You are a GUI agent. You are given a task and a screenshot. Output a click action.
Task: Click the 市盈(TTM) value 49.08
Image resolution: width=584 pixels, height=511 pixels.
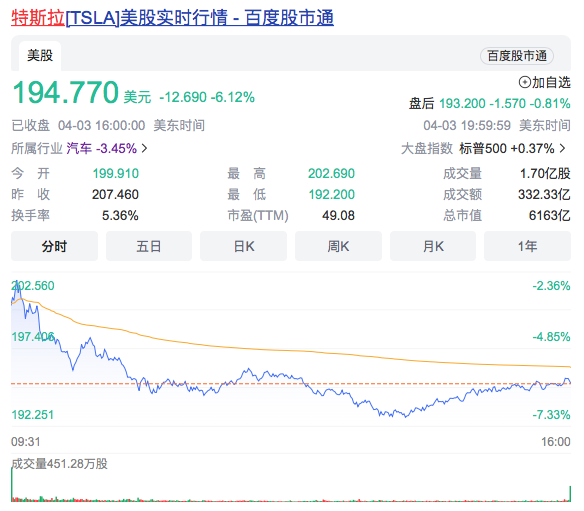coord(338,216)
